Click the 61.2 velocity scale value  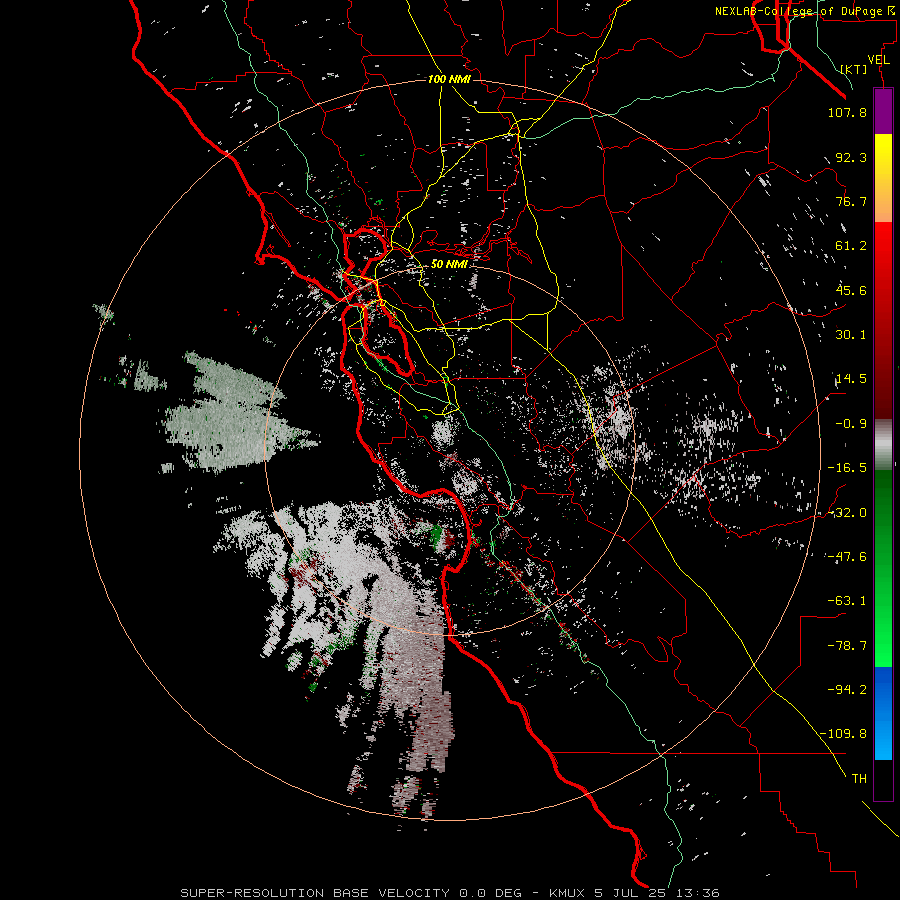tap(851, 246)
